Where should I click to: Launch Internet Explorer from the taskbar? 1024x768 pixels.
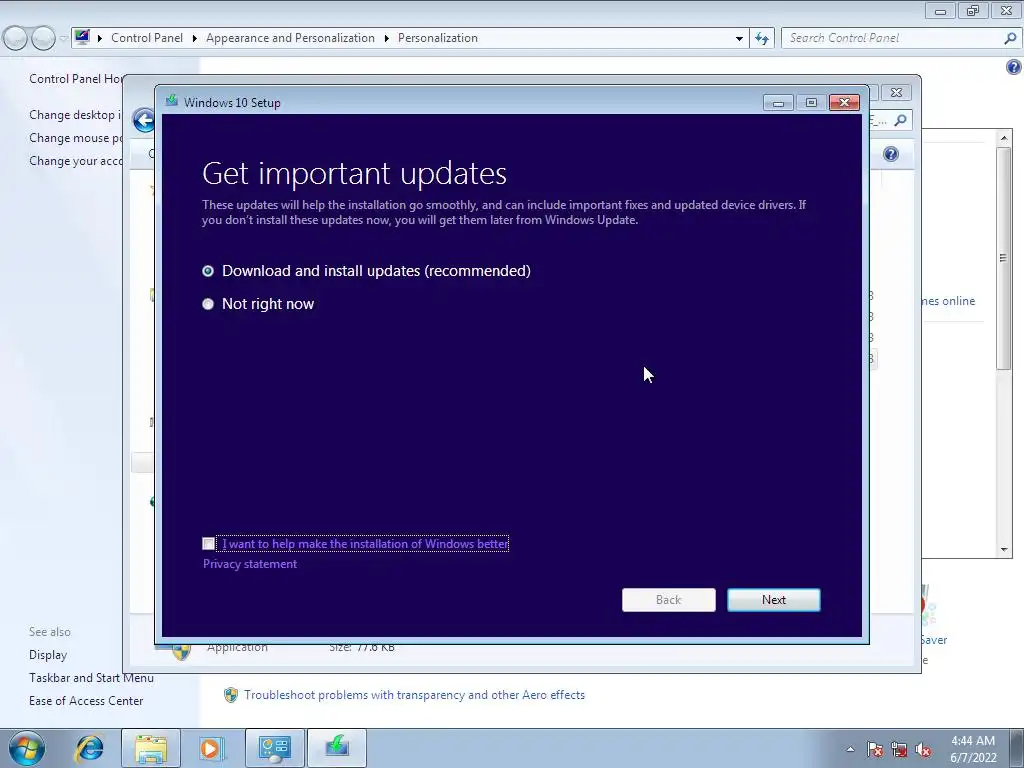[x=89, y=748]
